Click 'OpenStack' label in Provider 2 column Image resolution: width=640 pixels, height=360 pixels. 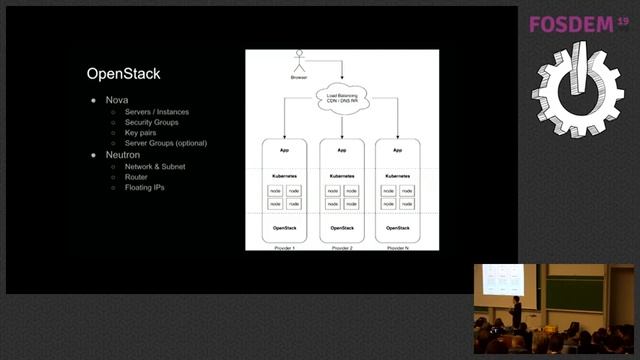(342, 228)
